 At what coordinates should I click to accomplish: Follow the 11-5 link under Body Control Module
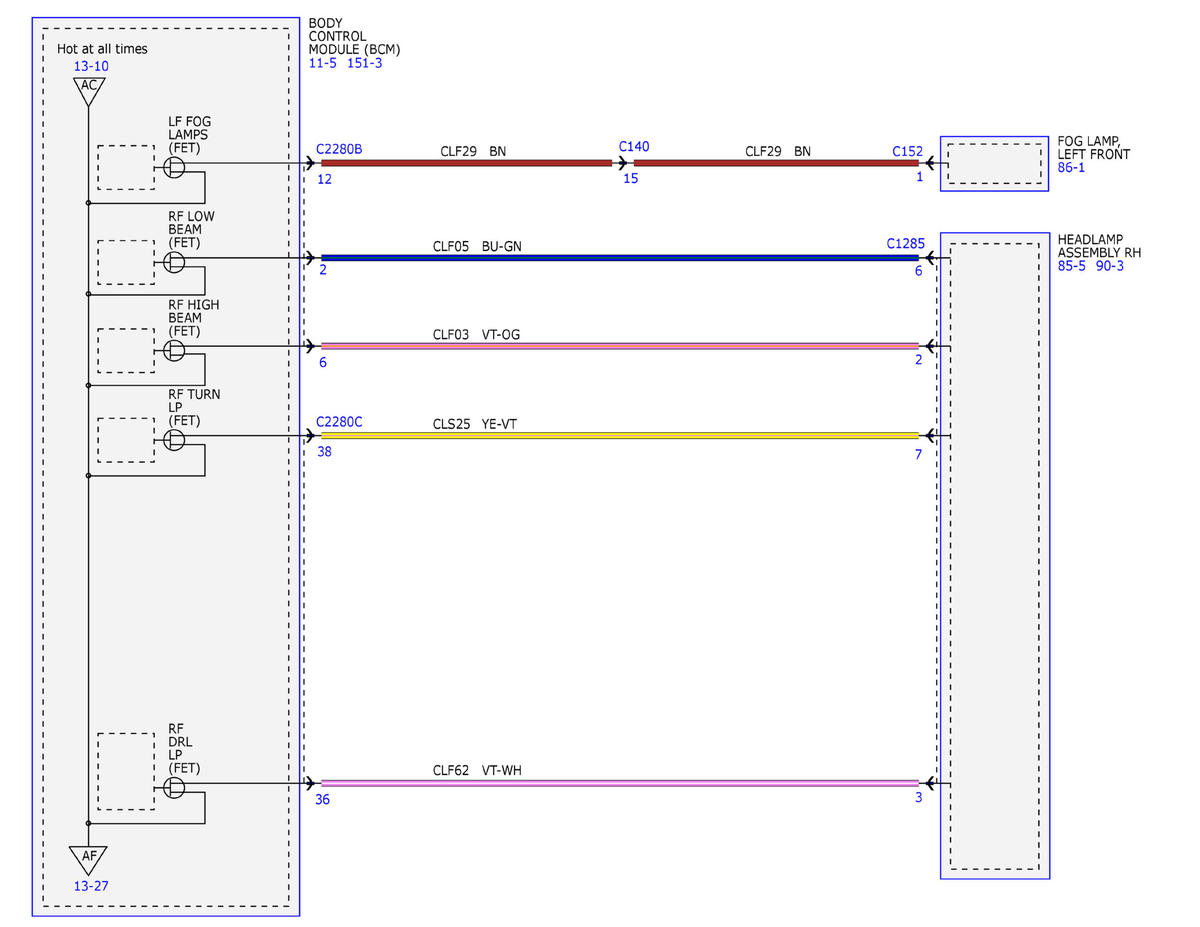coord(323,63)
